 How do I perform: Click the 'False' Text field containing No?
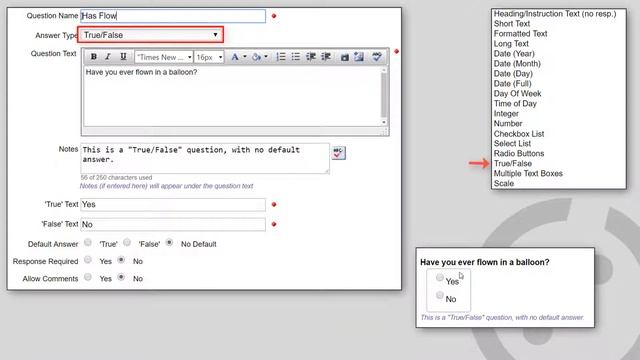173,224
